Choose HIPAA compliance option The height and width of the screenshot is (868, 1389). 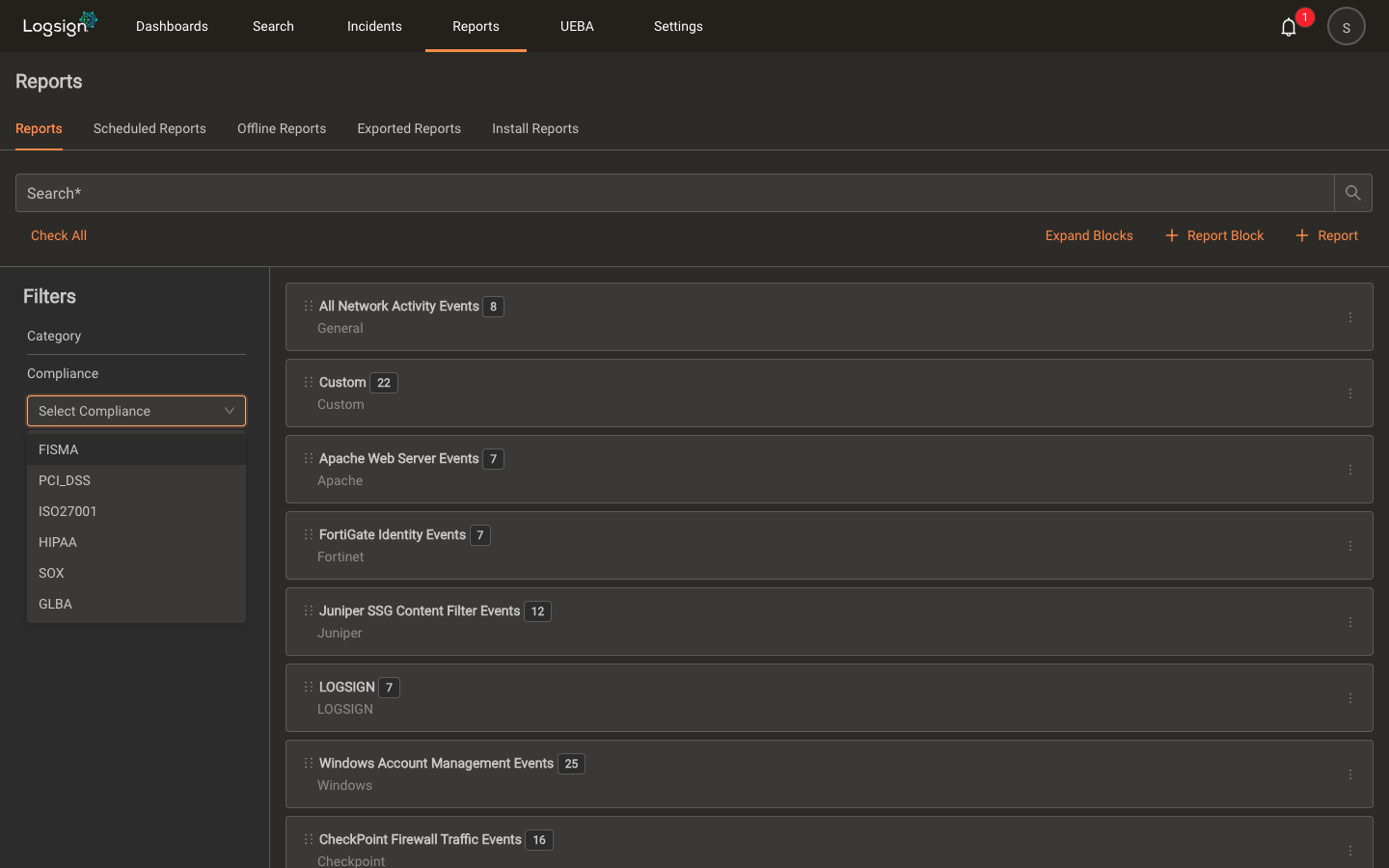point(136,542)
